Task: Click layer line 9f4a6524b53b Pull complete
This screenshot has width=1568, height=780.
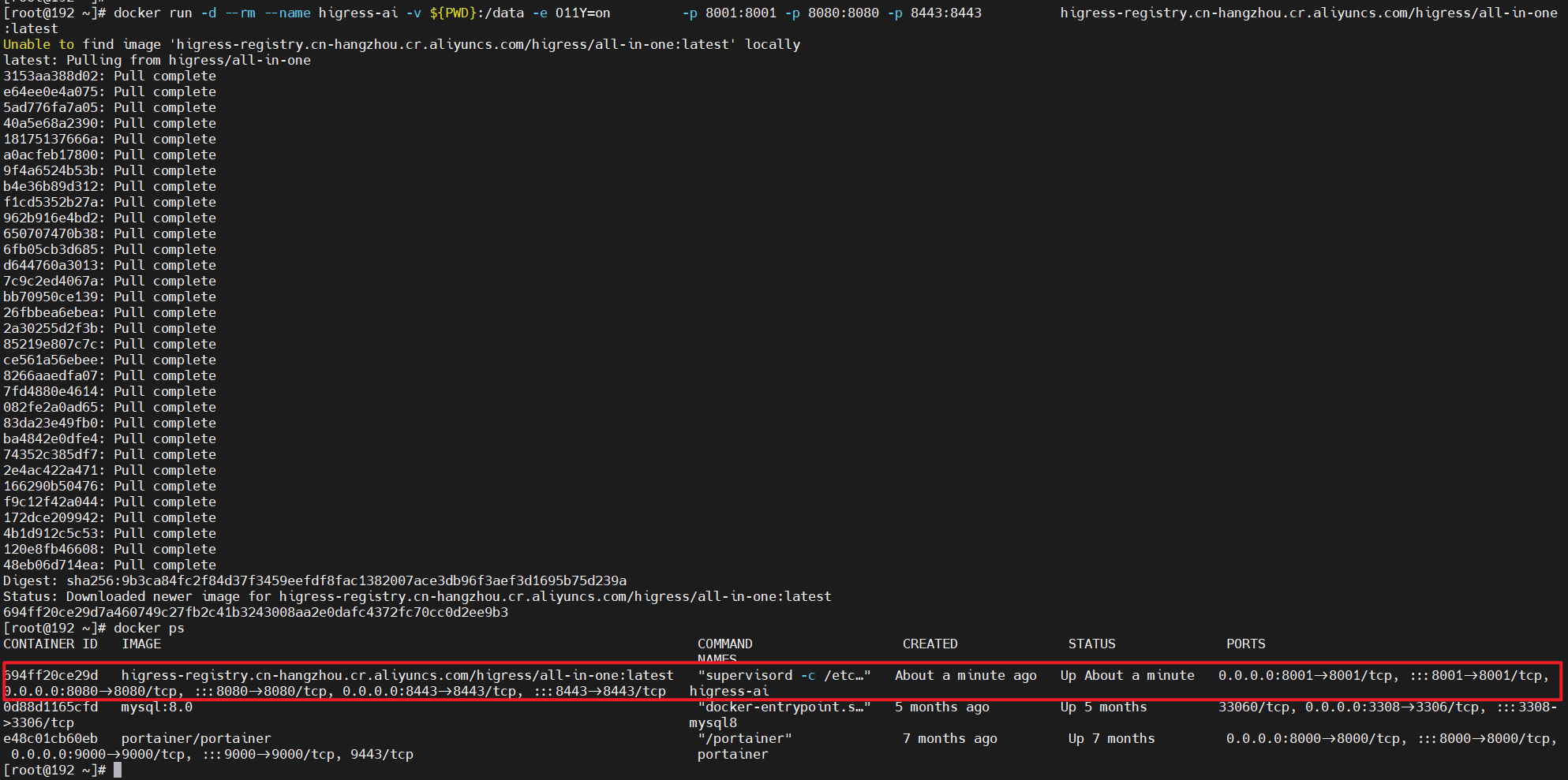Action: [x=110, y=170]
